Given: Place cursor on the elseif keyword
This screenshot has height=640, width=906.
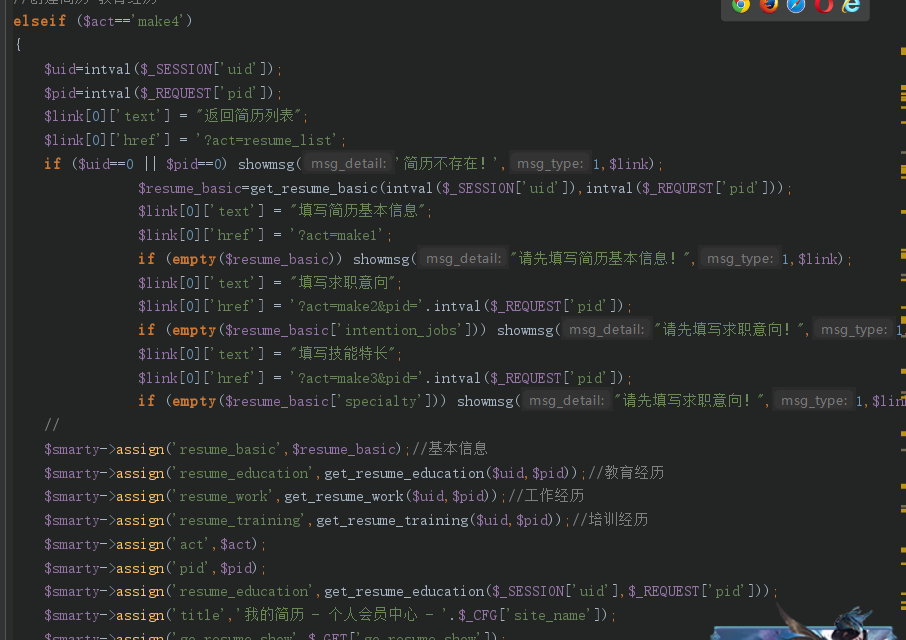Looking at the screenshot, I should [x=38, y=20].
